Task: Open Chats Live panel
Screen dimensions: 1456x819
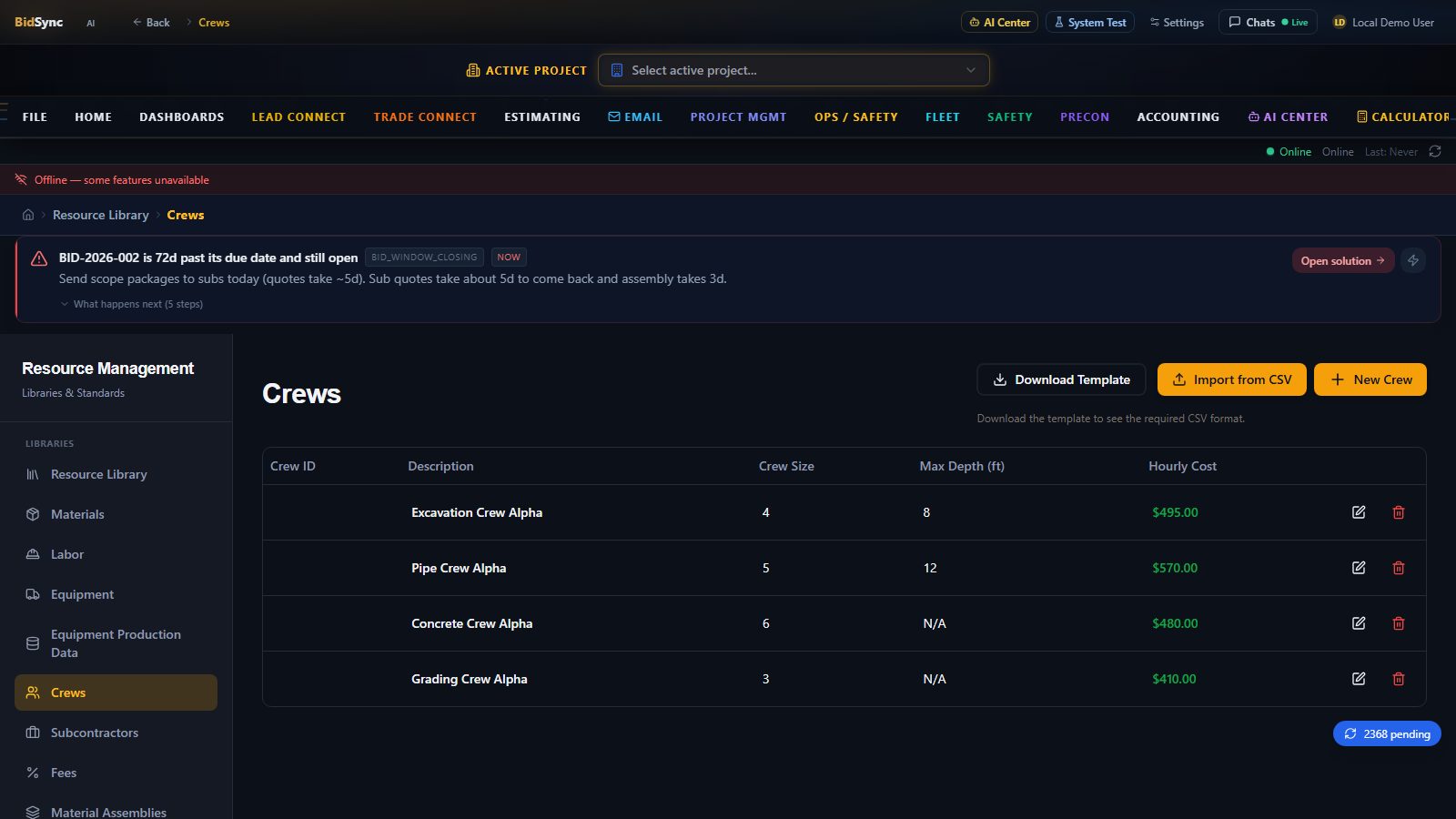Action: pyautogui.click(x=1268, y=22)
